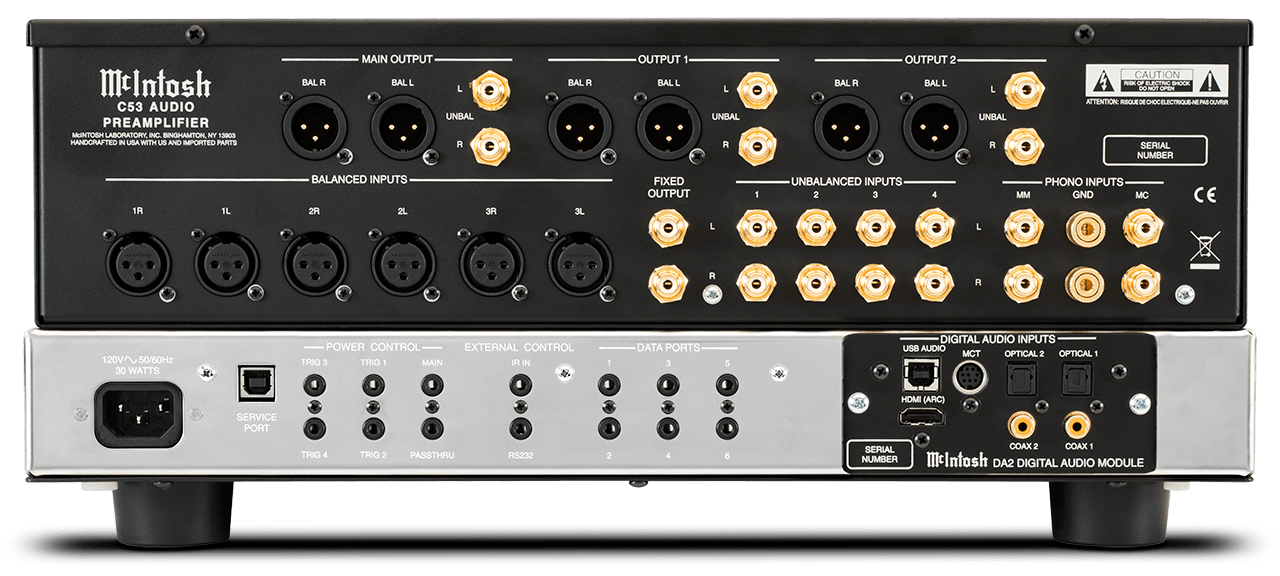Click the Phono MC R RCA jack
Image resolution: width=1280 pixels, height=576 pixels.
click(1142, 283)
